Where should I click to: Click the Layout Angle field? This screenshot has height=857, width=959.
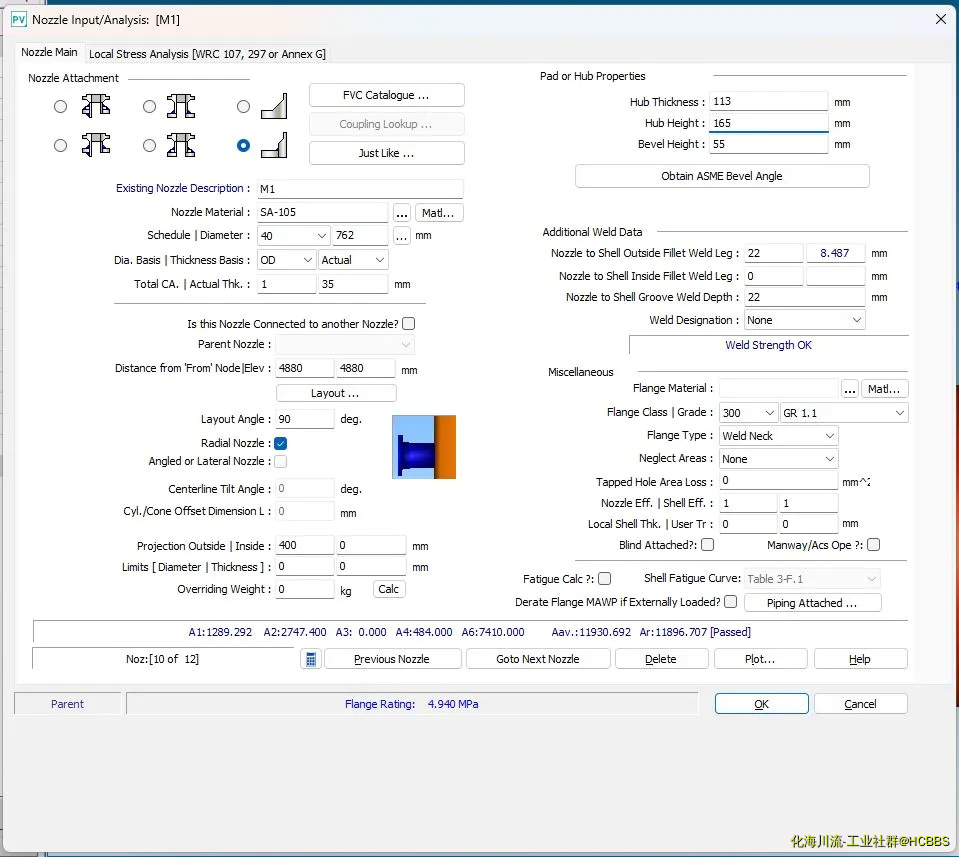(305, 419)
